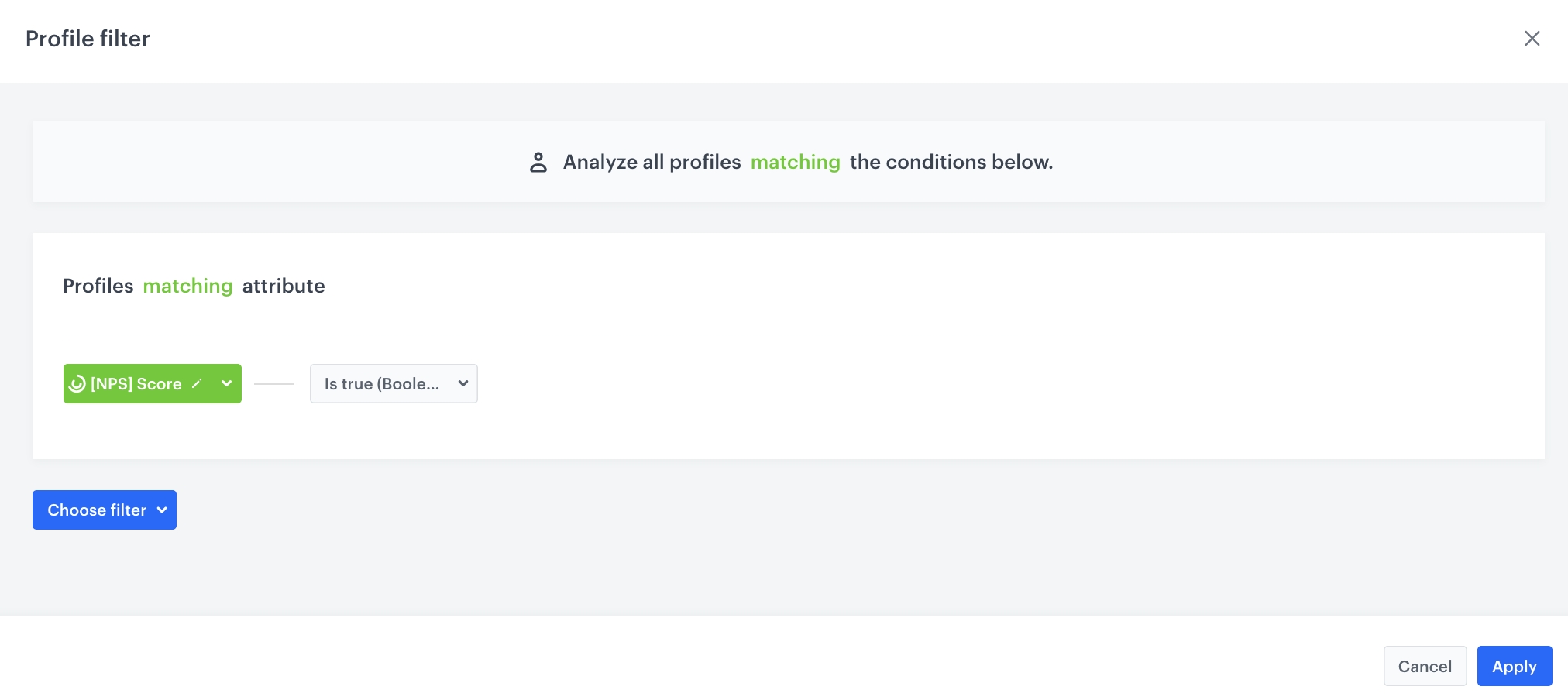Open the Choose filter menu
Viewport: 1568px width, 700px height.
97,510
